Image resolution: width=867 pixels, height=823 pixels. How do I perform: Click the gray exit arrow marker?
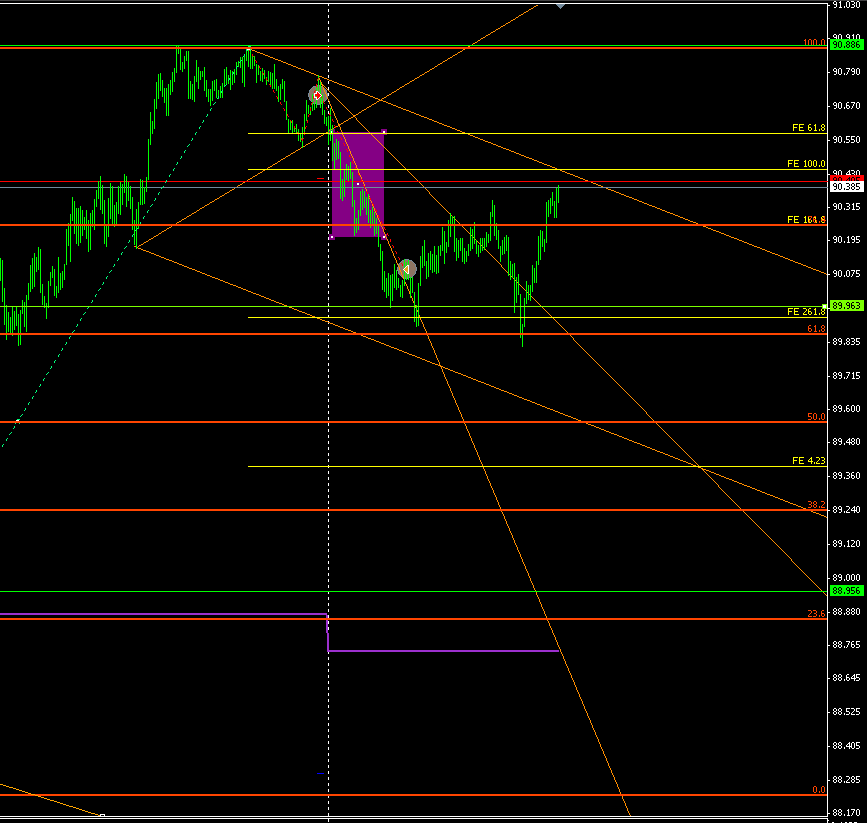tap(407, 268)
